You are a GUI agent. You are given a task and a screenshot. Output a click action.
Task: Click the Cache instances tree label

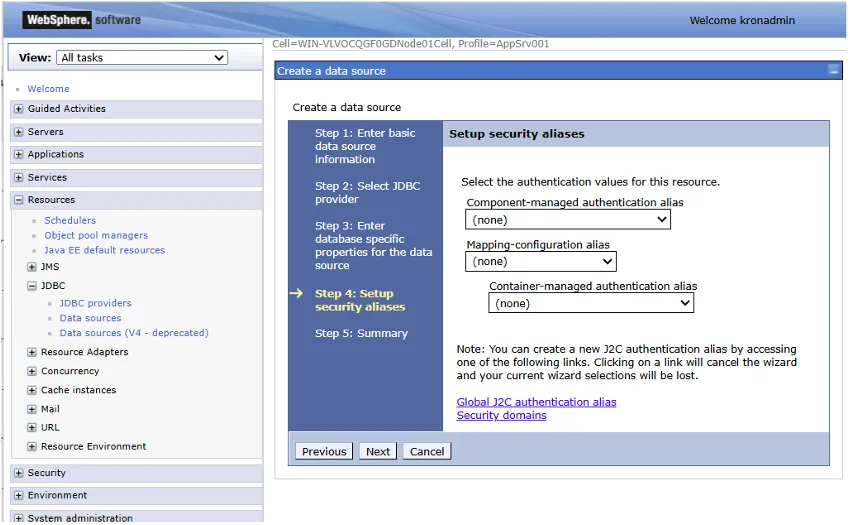click(x=79, y=390)
